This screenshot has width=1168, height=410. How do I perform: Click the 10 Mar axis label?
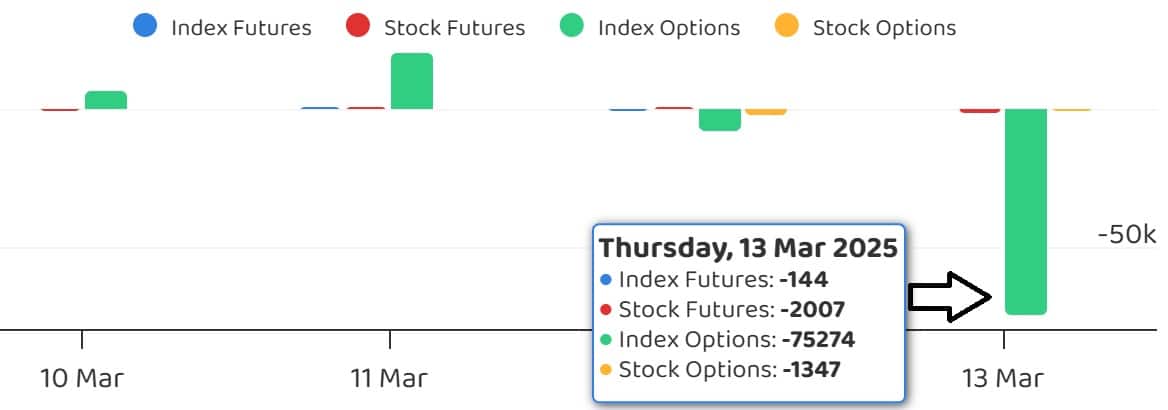coord(82,379)
